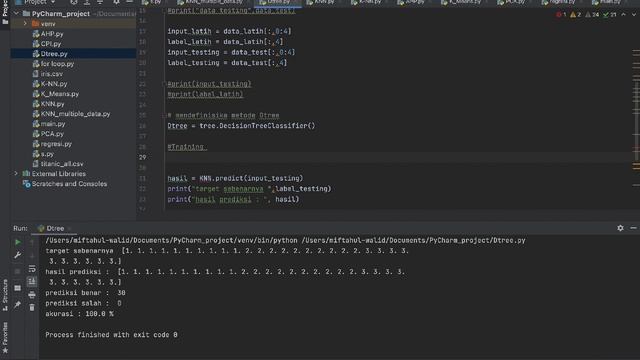The image size is (640, 360).
Task: Pin the Run tab with pin icon
Action: click(x=18, y=304)
